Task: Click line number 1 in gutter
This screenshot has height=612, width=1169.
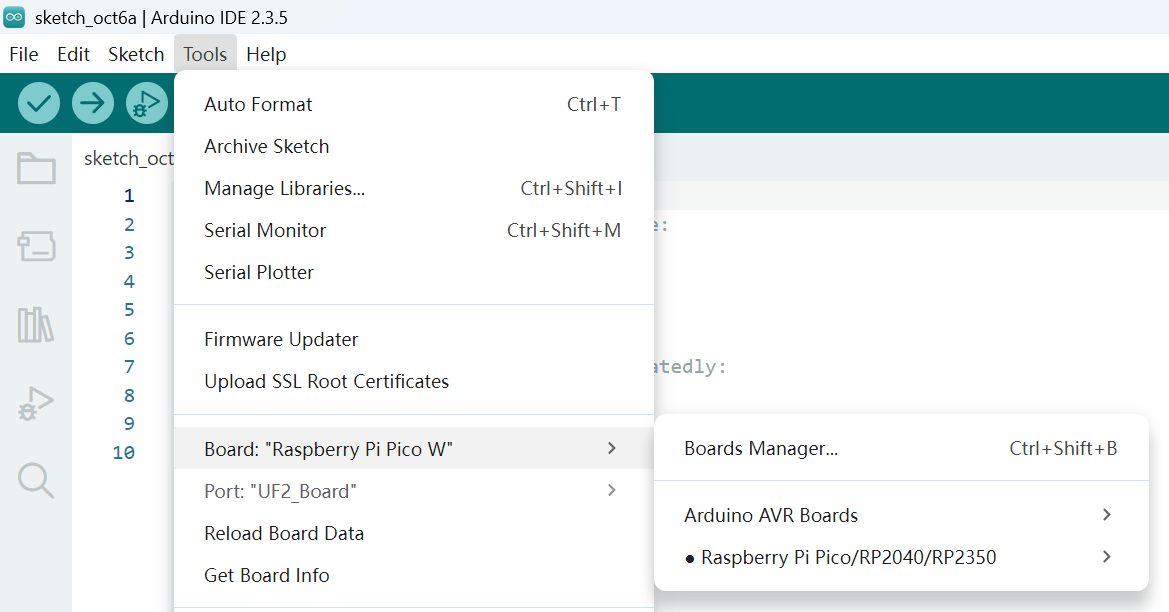Action: tap(129, 195)
